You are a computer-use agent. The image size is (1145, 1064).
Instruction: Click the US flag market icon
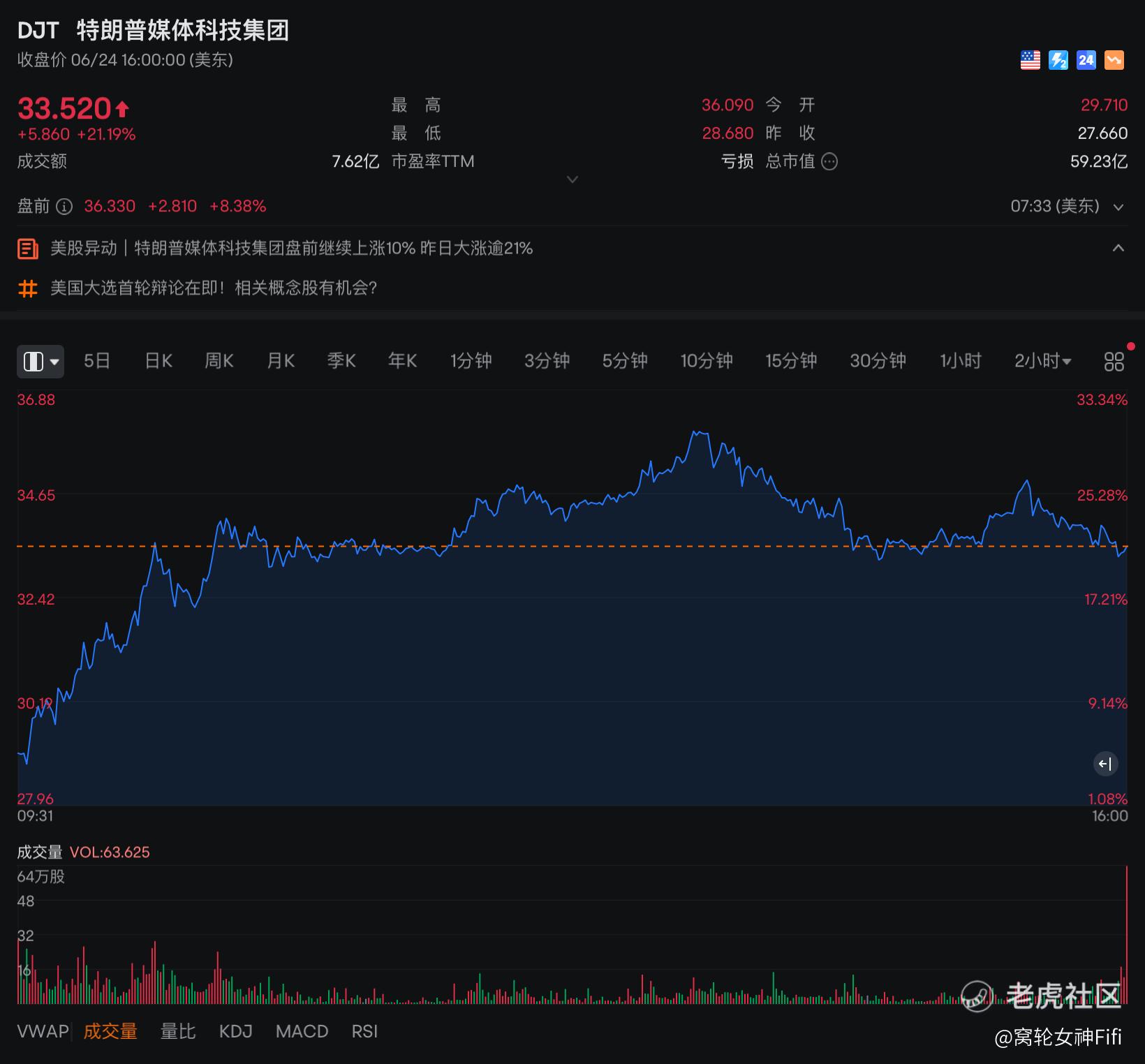click(x=1030, y=60)
